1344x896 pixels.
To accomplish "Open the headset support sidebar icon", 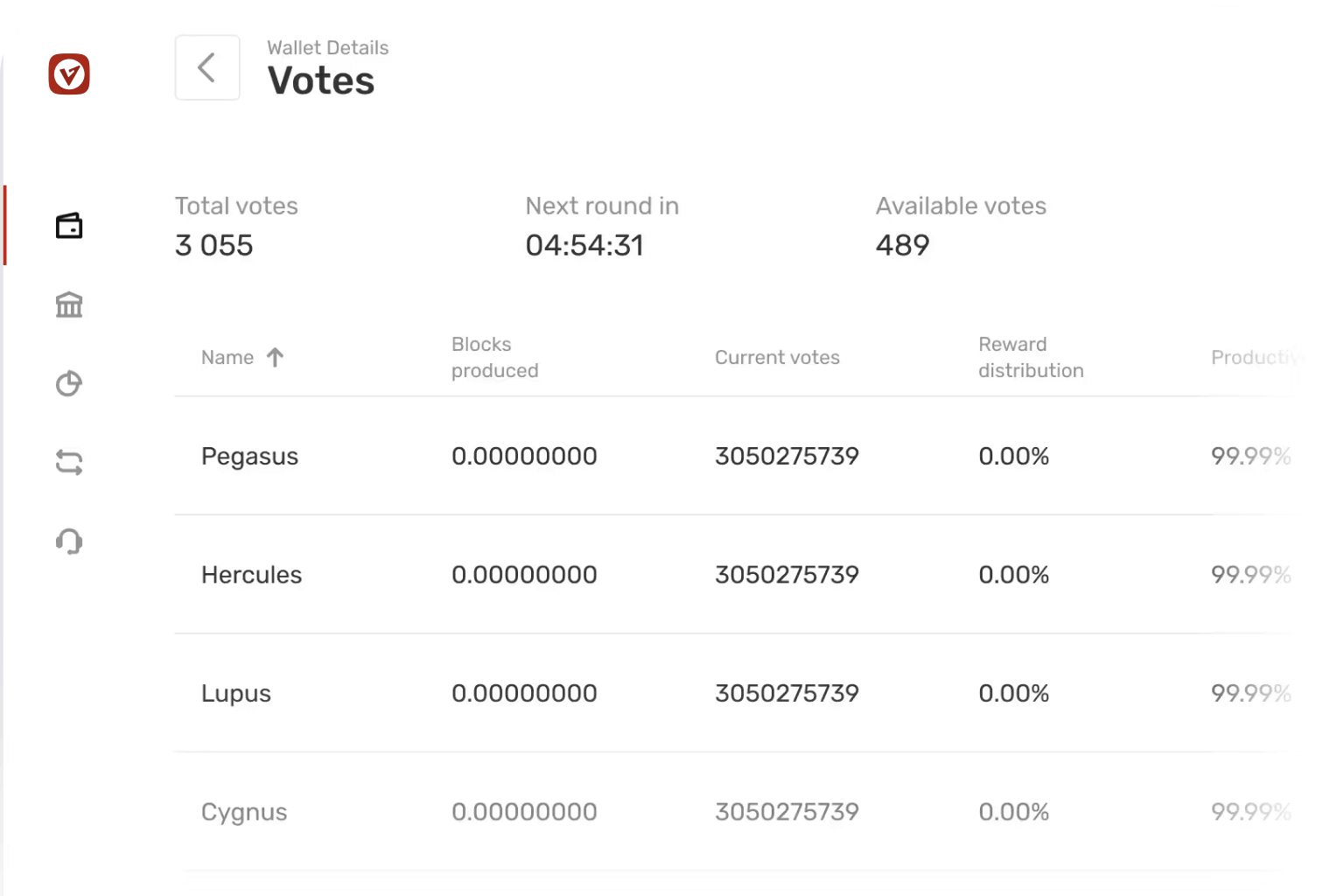I will [69, 541].
